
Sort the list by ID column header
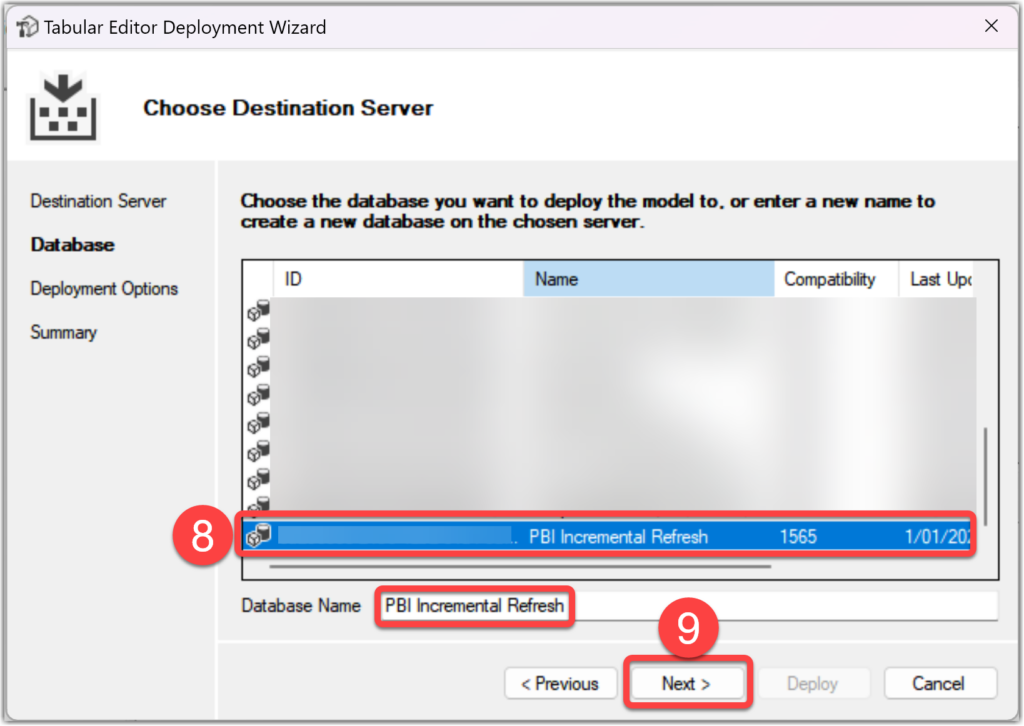(398, 279)
